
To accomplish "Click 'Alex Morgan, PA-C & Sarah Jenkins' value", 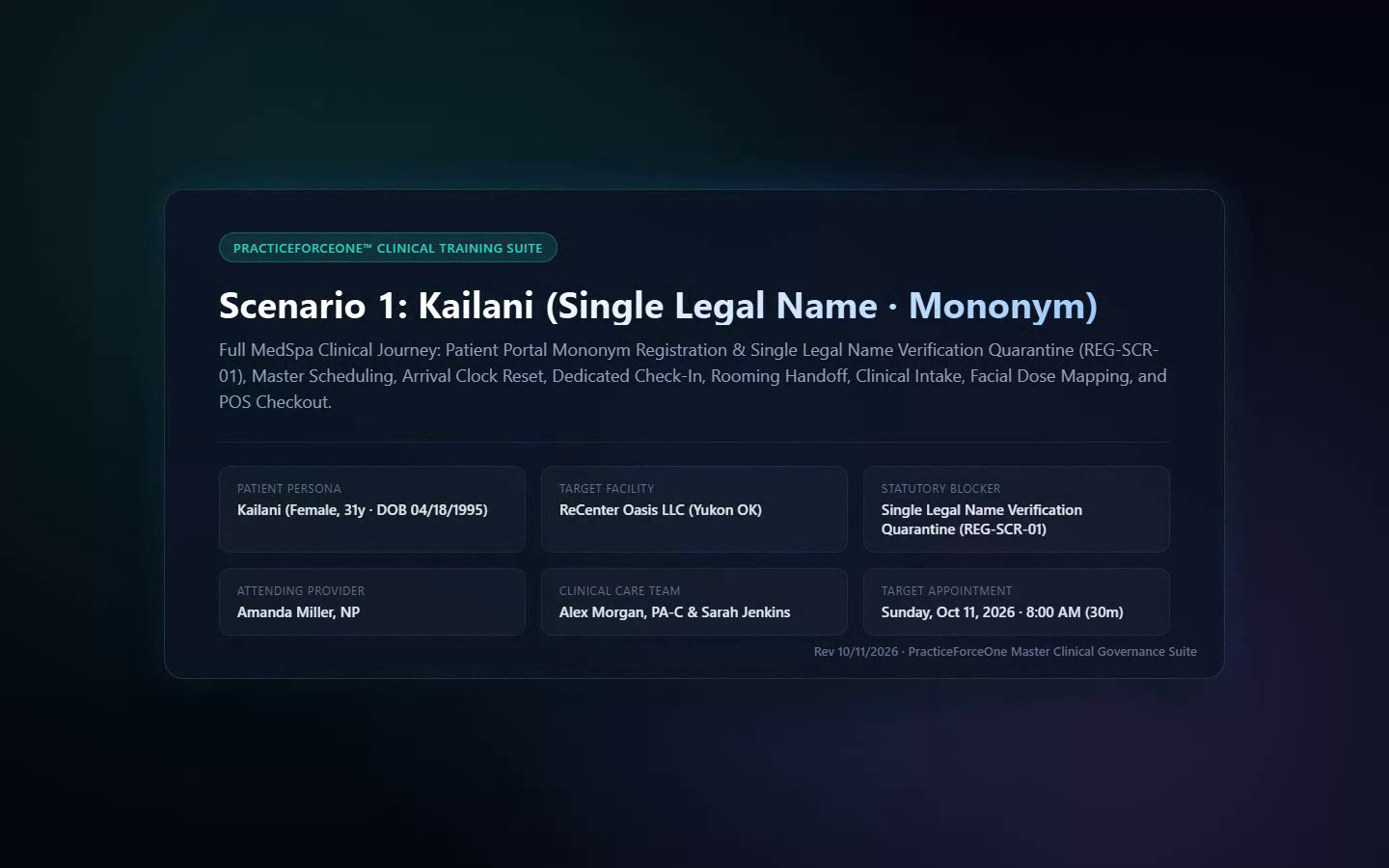I will tap(675, 612).
